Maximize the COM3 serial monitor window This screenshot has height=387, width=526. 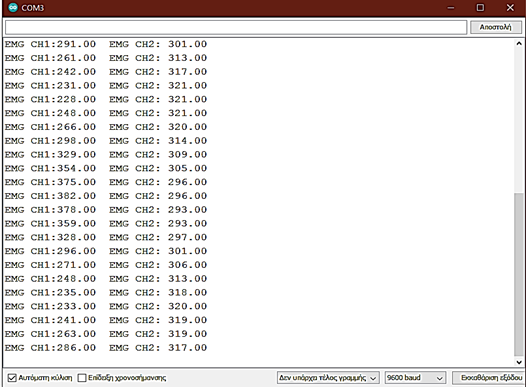(480, 7)
